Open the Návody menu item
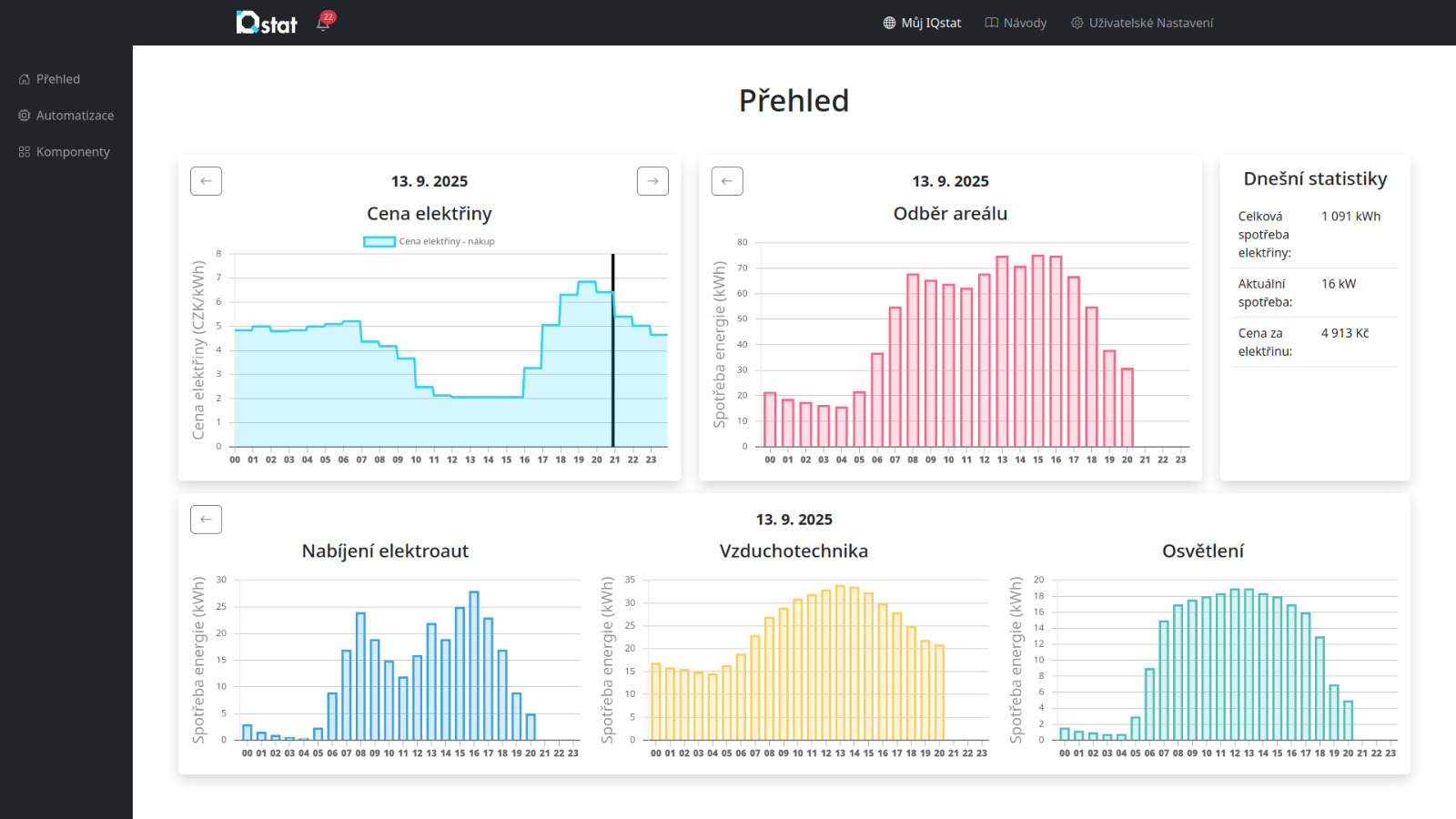 [x=1025, y=23]
